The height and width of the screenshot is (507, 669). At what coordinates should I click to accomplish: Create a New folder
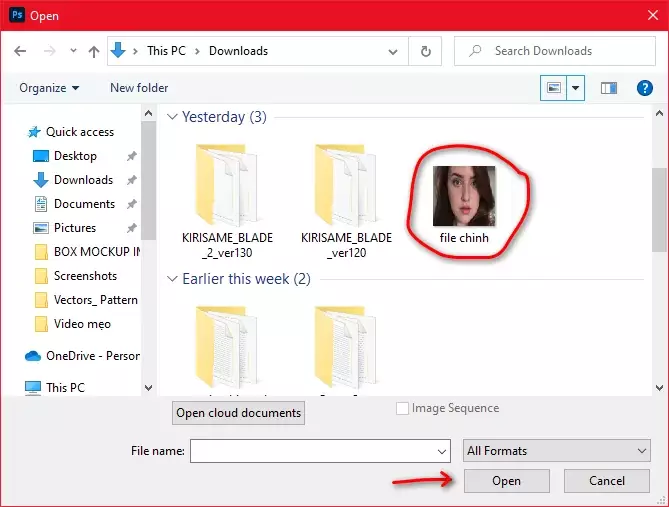point(139,88)
